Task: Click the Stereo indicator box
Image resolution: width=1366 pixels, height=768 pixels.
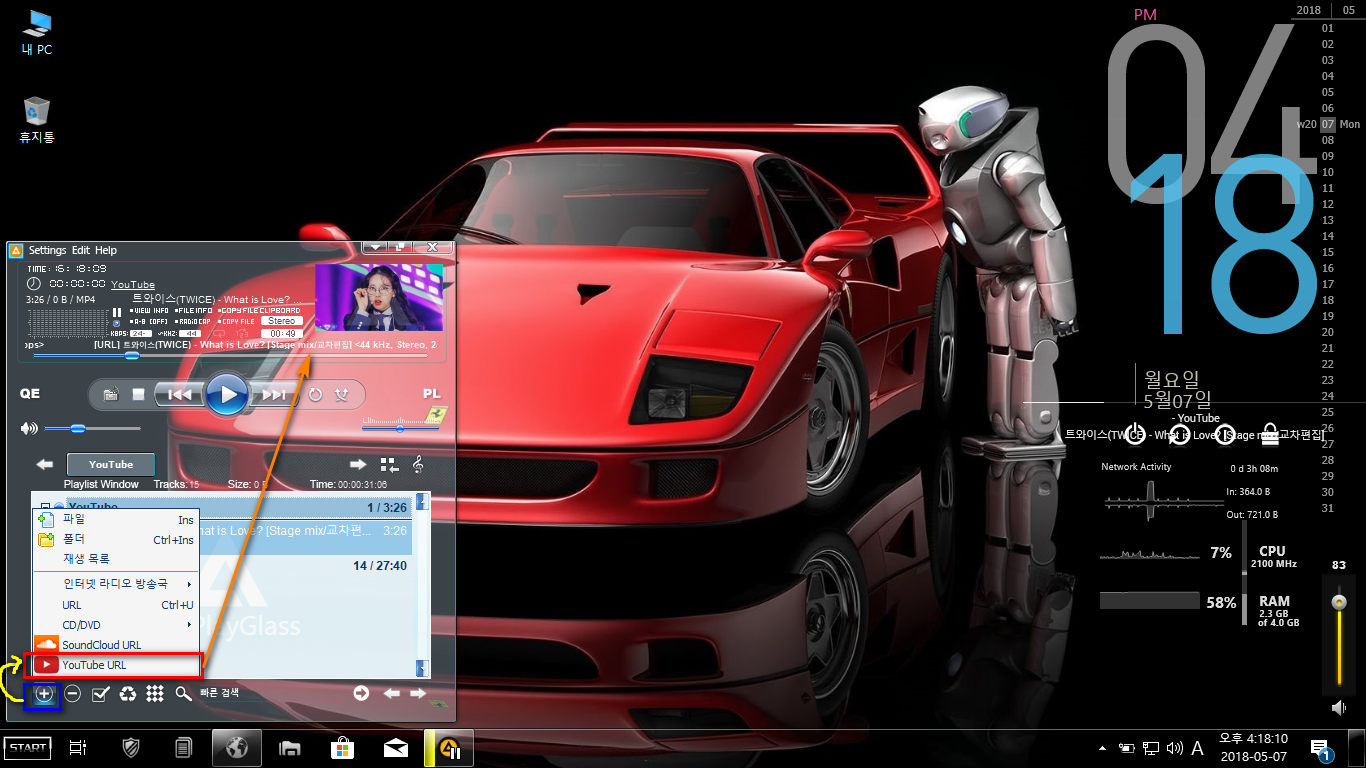Action: pos(281,322)
